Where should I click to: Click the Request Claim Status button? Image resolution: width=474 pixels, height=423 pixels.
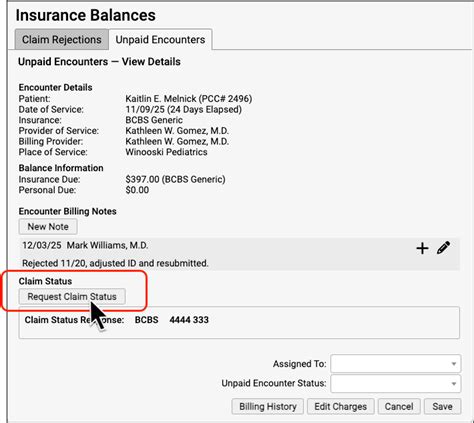point(72,297)
